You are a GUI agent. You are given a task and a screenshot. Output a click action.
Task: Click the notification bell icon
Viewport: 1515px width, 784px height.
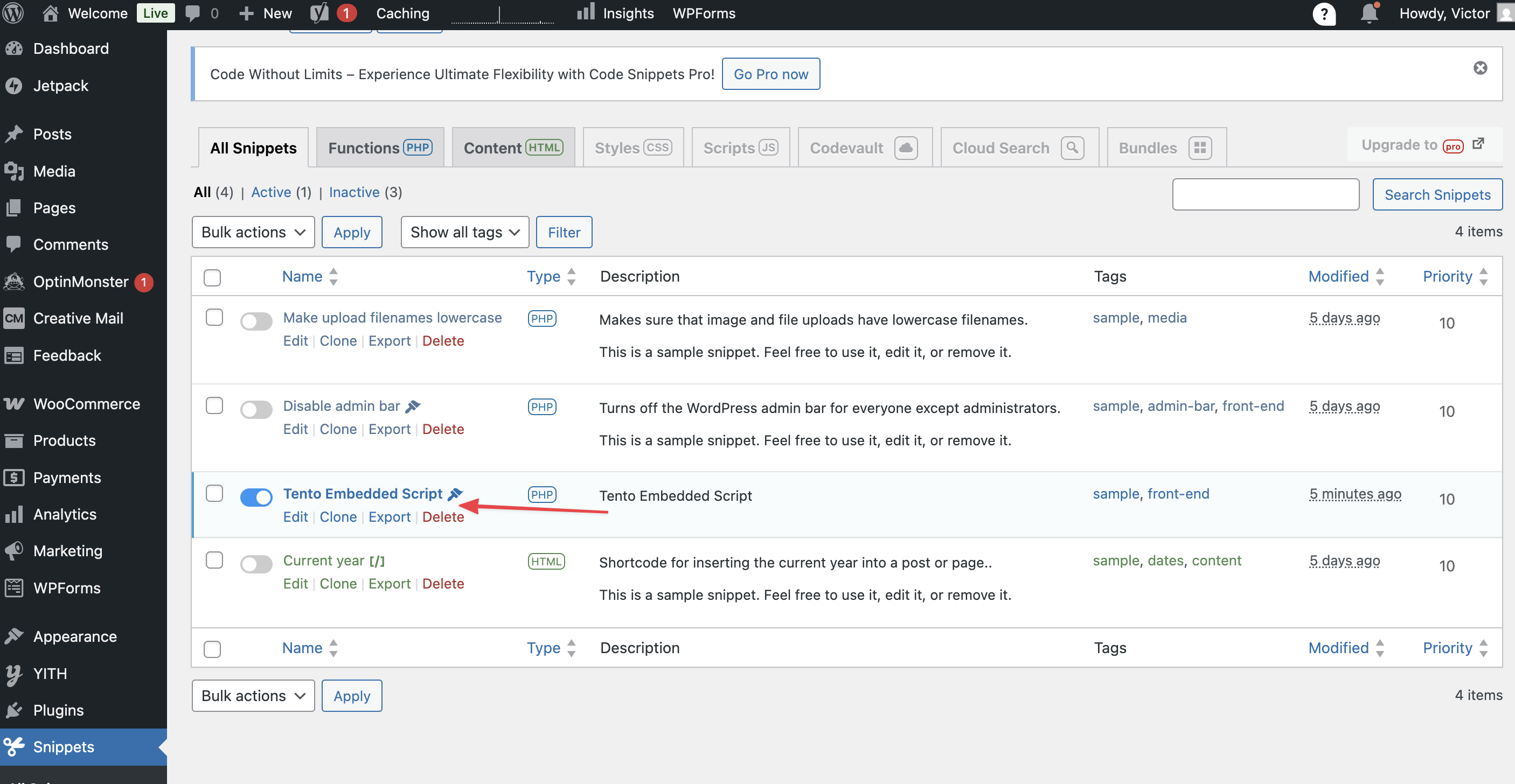1368,13
